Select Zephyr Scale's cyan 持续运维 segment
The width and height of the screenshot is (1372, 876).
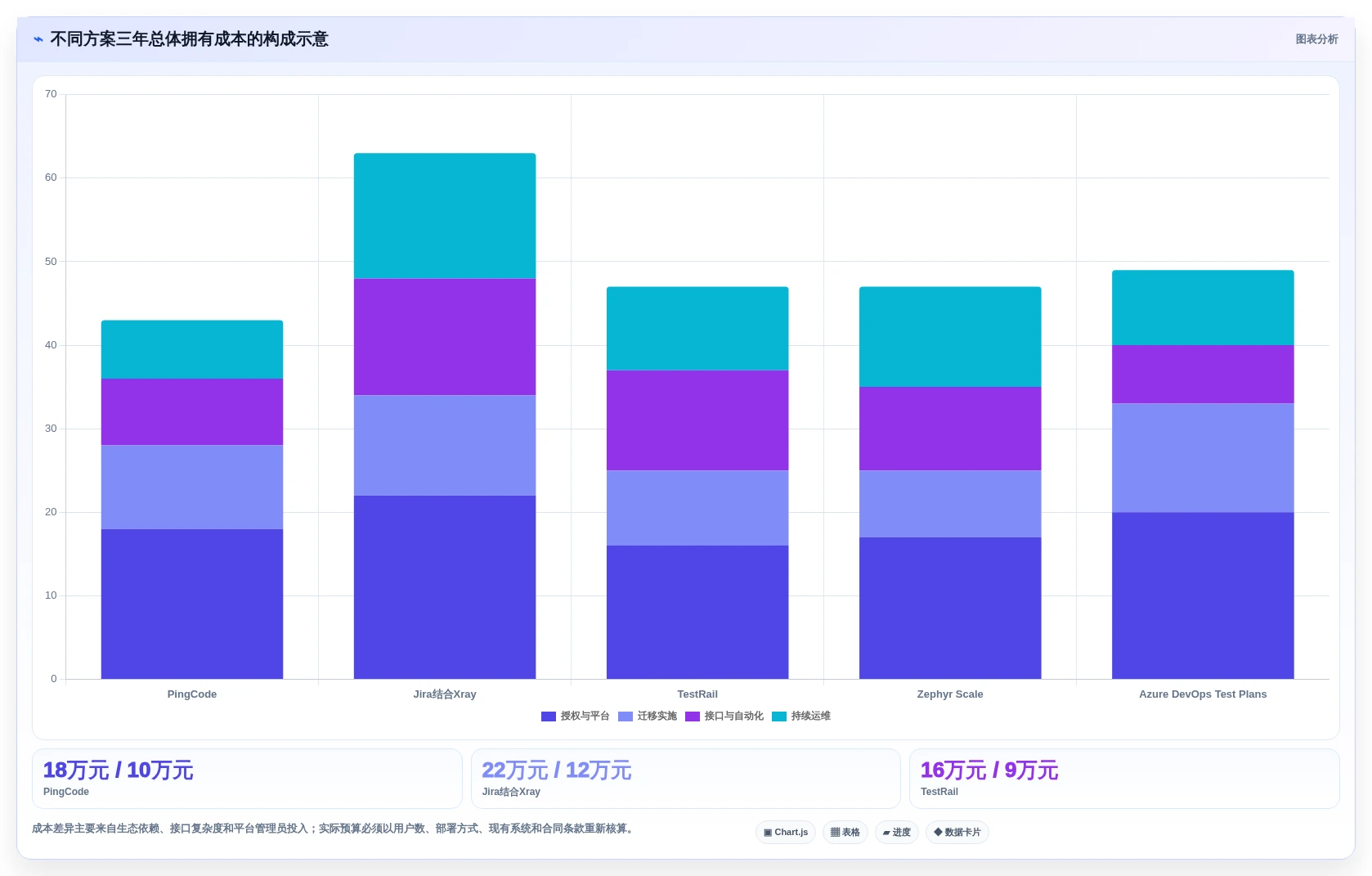point(950,337)
